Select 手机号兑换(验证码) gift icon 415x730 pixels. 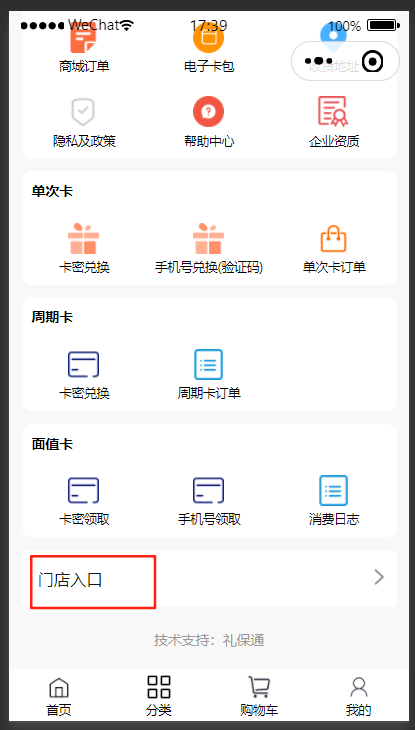209,238
